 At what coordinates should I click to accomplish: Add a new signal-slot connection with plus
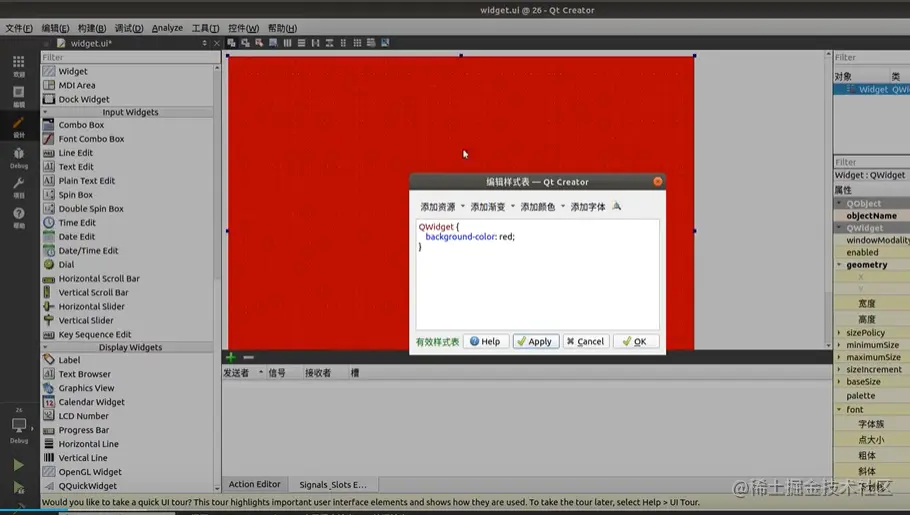pyautogui.click(x=231, y=357)
